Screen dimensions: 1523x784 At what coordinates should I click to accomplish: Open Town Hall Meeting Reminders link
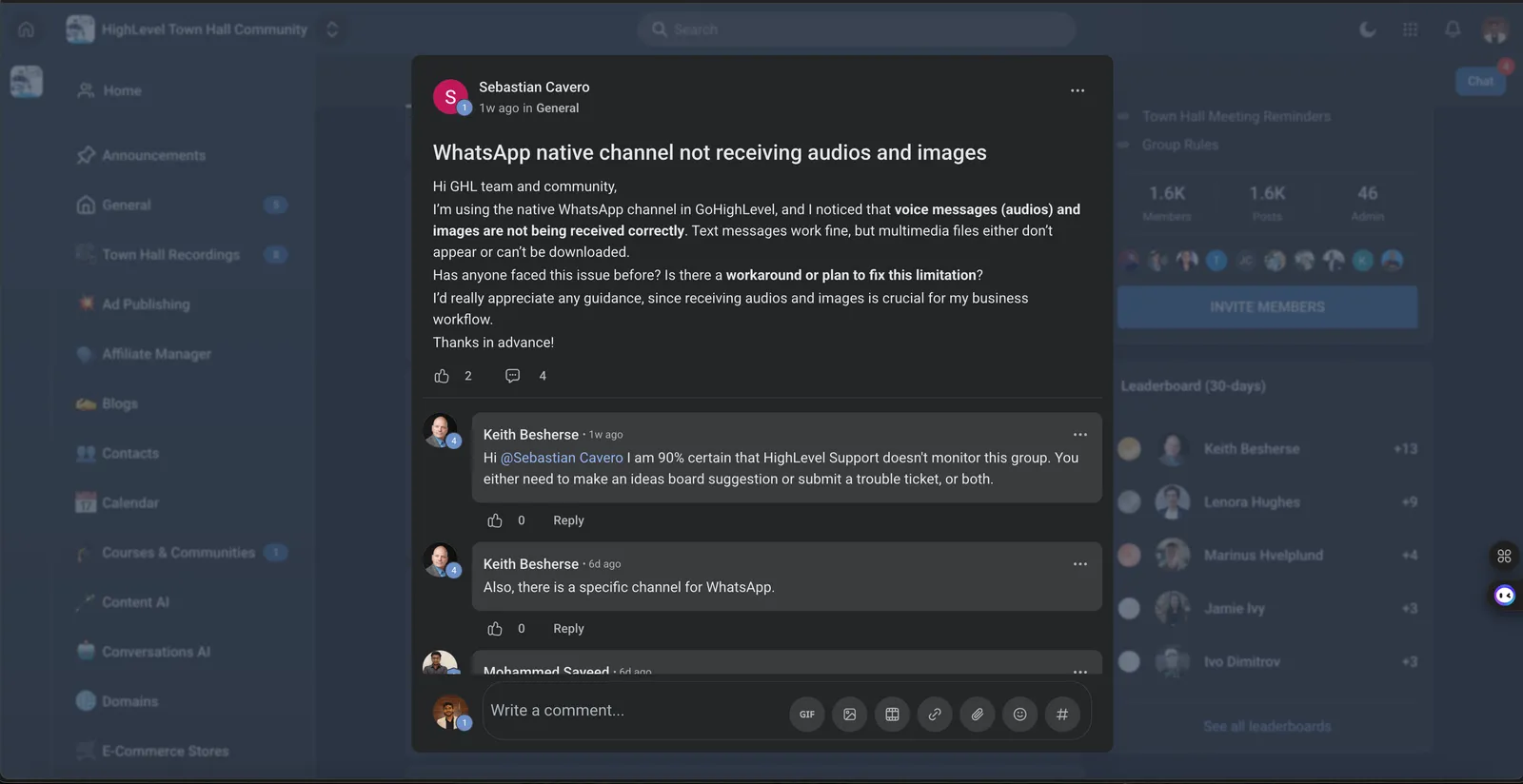(1236, 116)
